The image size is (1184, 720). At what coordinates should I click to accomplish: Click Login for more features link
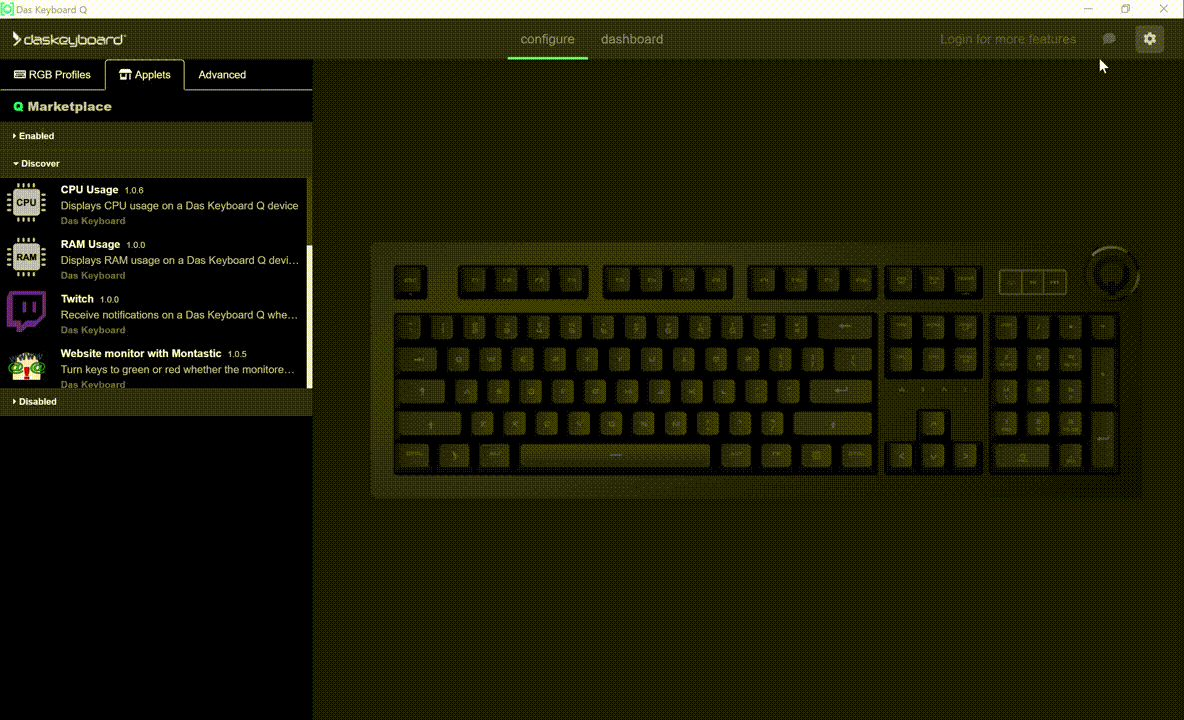[x=1007, y=39]
